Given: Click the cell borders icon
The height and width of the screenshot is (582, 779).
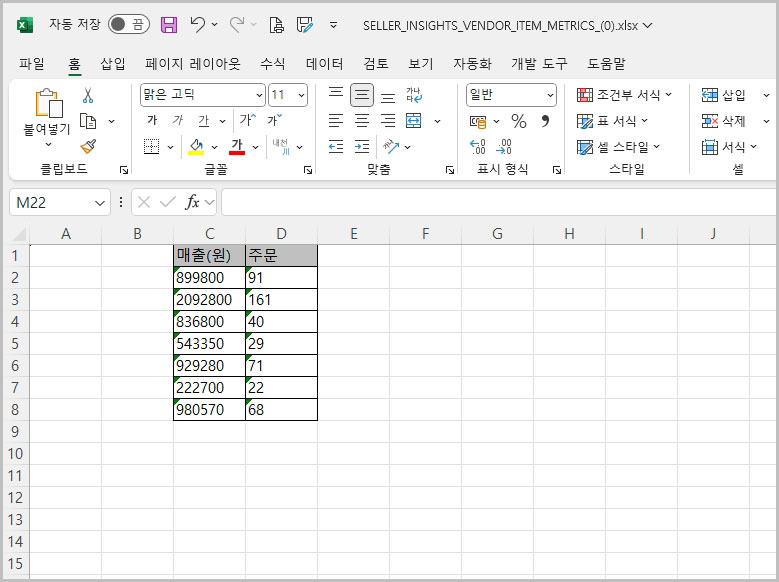Looking at the screenshot, I should click(x=152, y=147).
